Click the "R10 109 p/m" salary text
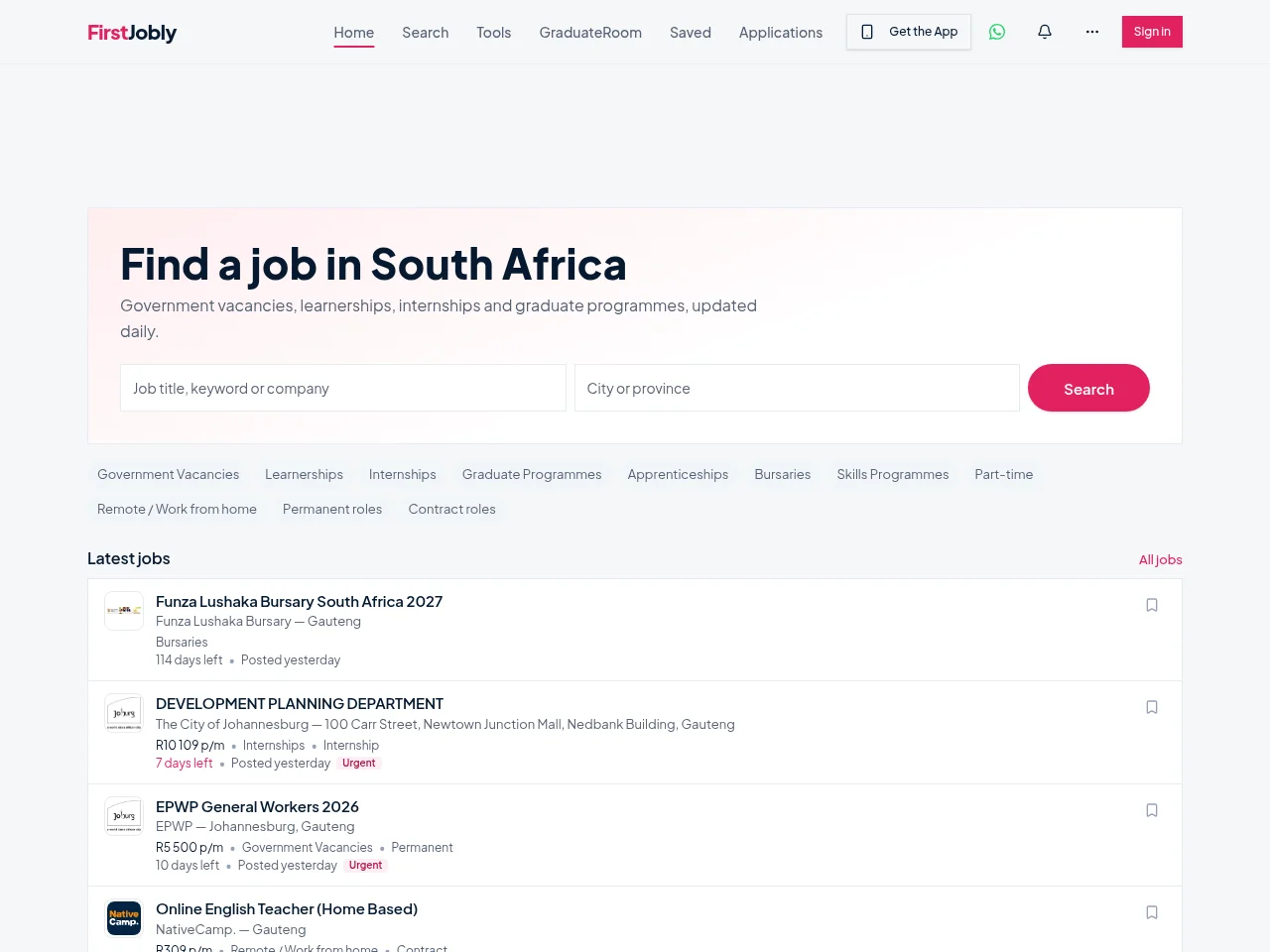Image resolution: width=1270 pixels, height=952 pixels. click(x=190, y=745)
